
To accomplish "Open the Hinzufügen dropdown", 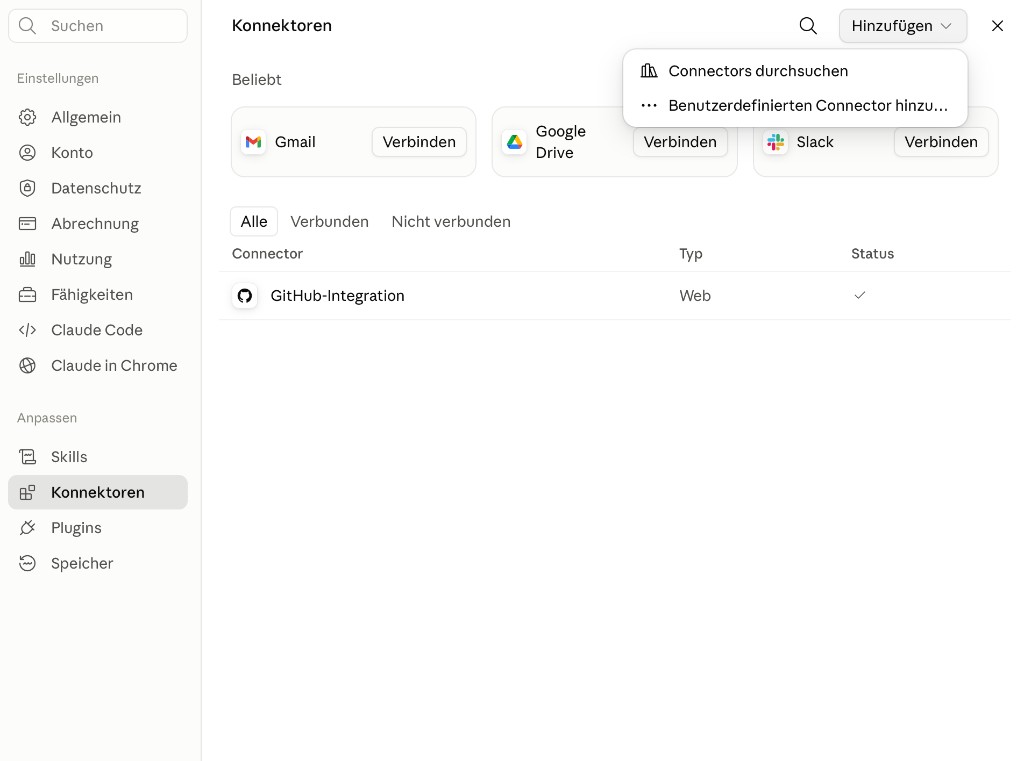I will click(x=903, y=26).
